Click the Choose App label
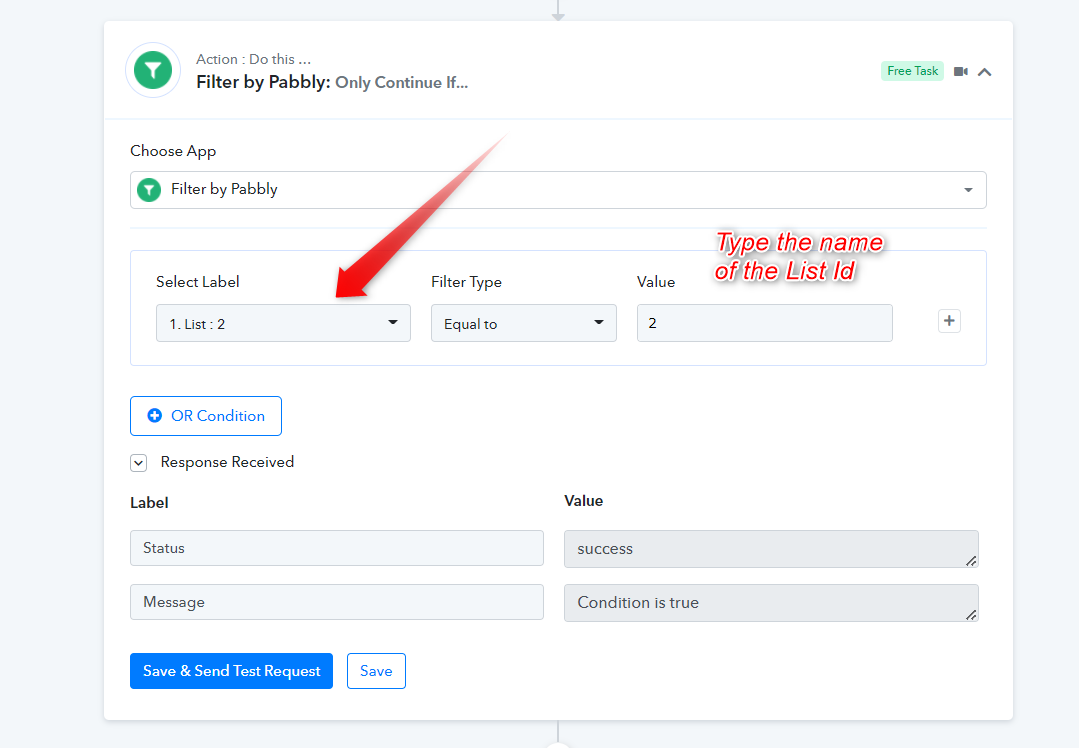Screen dimensions: 1079x748 pos(173,151)
